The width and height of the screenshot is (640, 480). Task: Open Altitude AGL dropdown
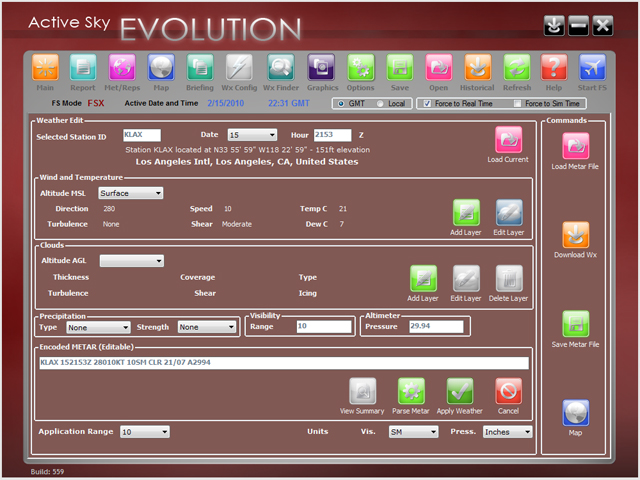132,261
